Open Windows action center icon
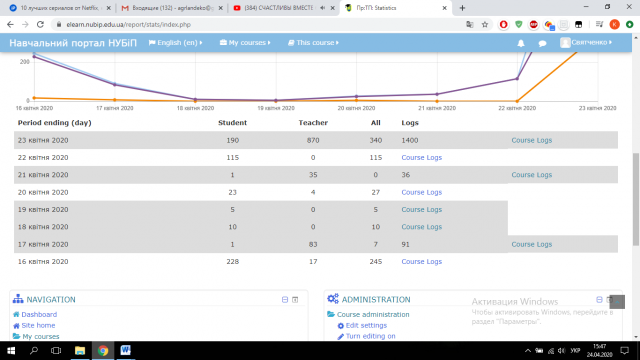 click(624, 351)
